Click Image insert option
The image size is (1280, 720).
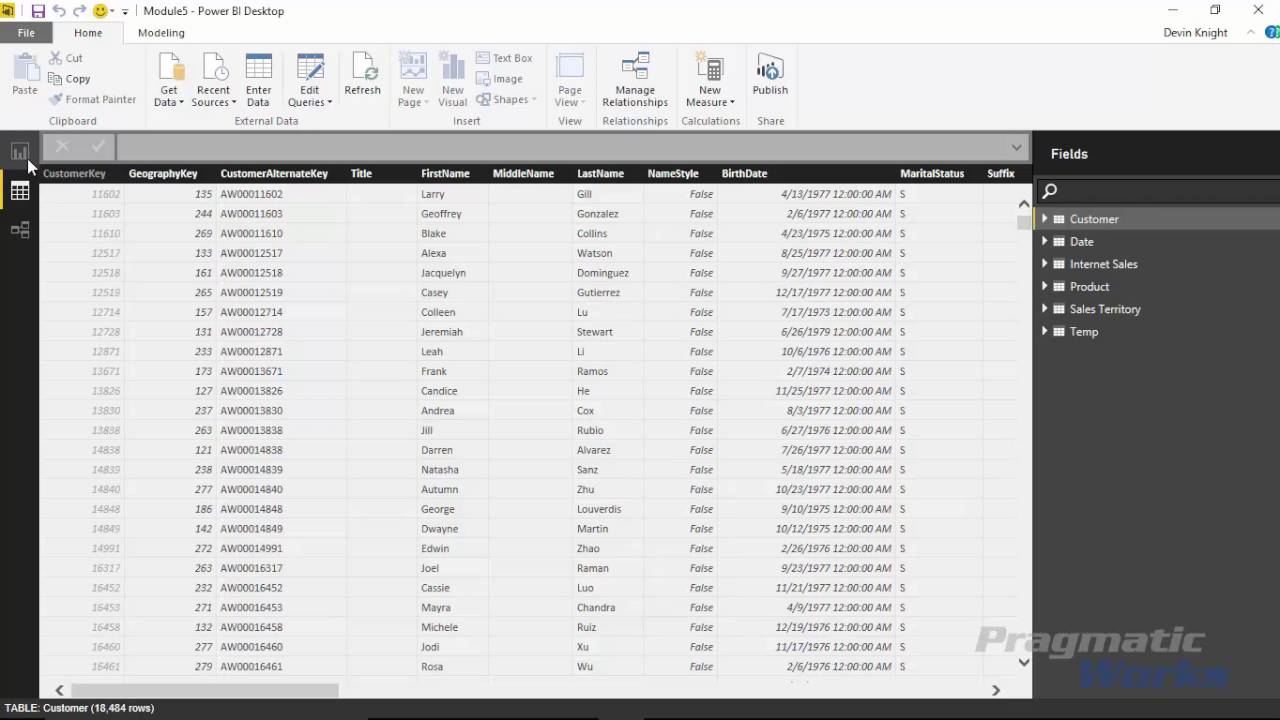pos(500,79)
